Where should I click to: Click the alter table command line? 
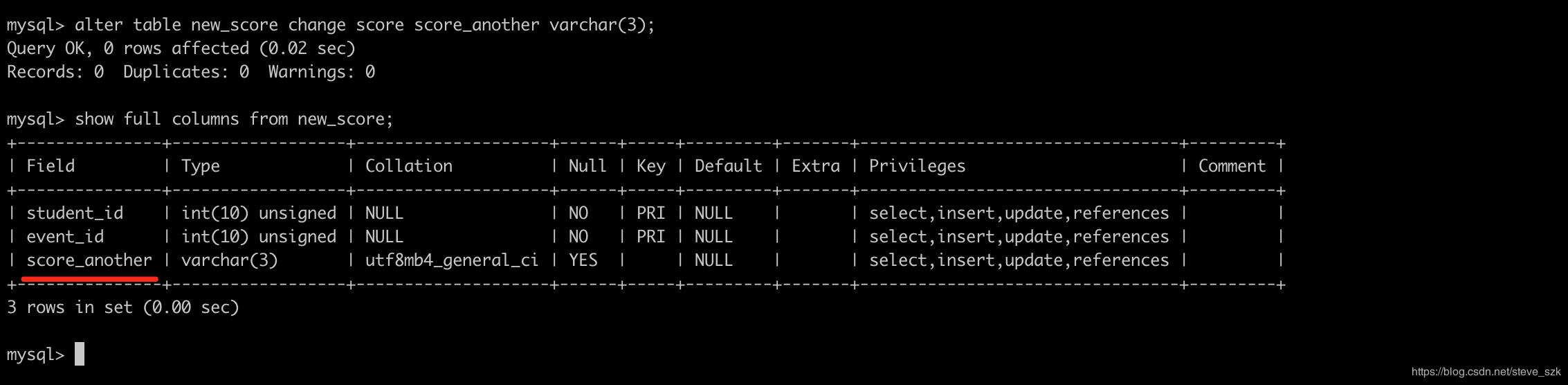click(x=331, y=25)
